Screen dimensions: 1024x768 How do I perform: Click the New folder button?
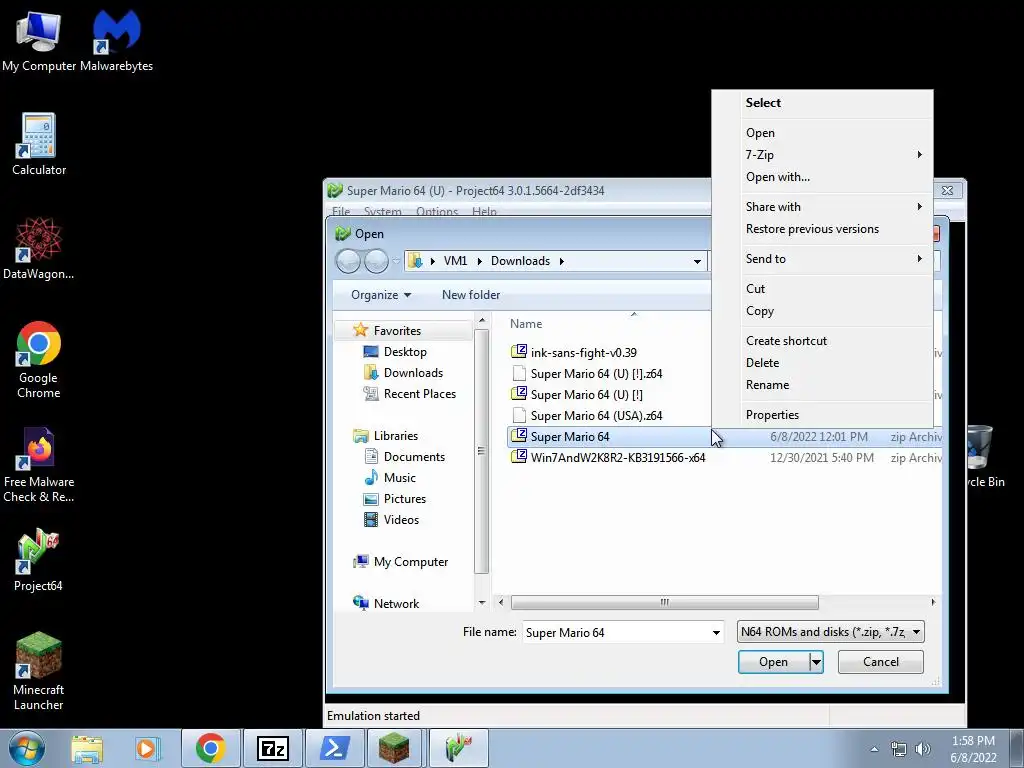(471, 295)
